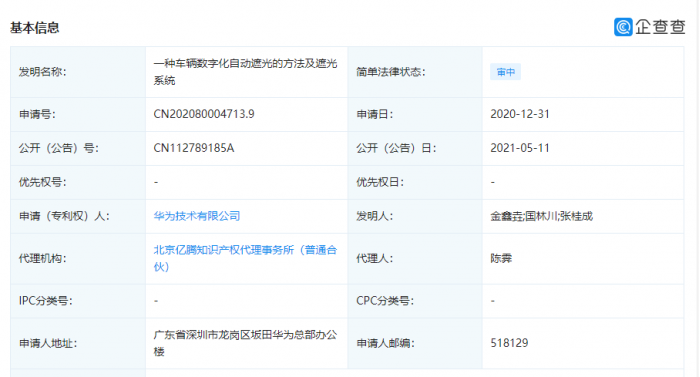This screenshot has height=377, width=700.
Task: Click the 简单法律状态 label cell
Action: point(415,72)
